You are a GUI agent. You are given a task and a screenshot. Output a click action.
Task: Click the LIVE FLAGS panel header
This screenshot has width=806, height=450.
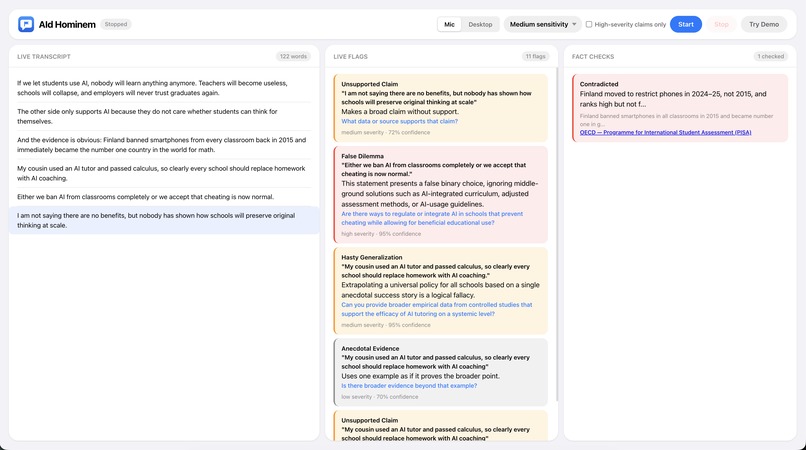pyautogui.click(x=351, y=57)
